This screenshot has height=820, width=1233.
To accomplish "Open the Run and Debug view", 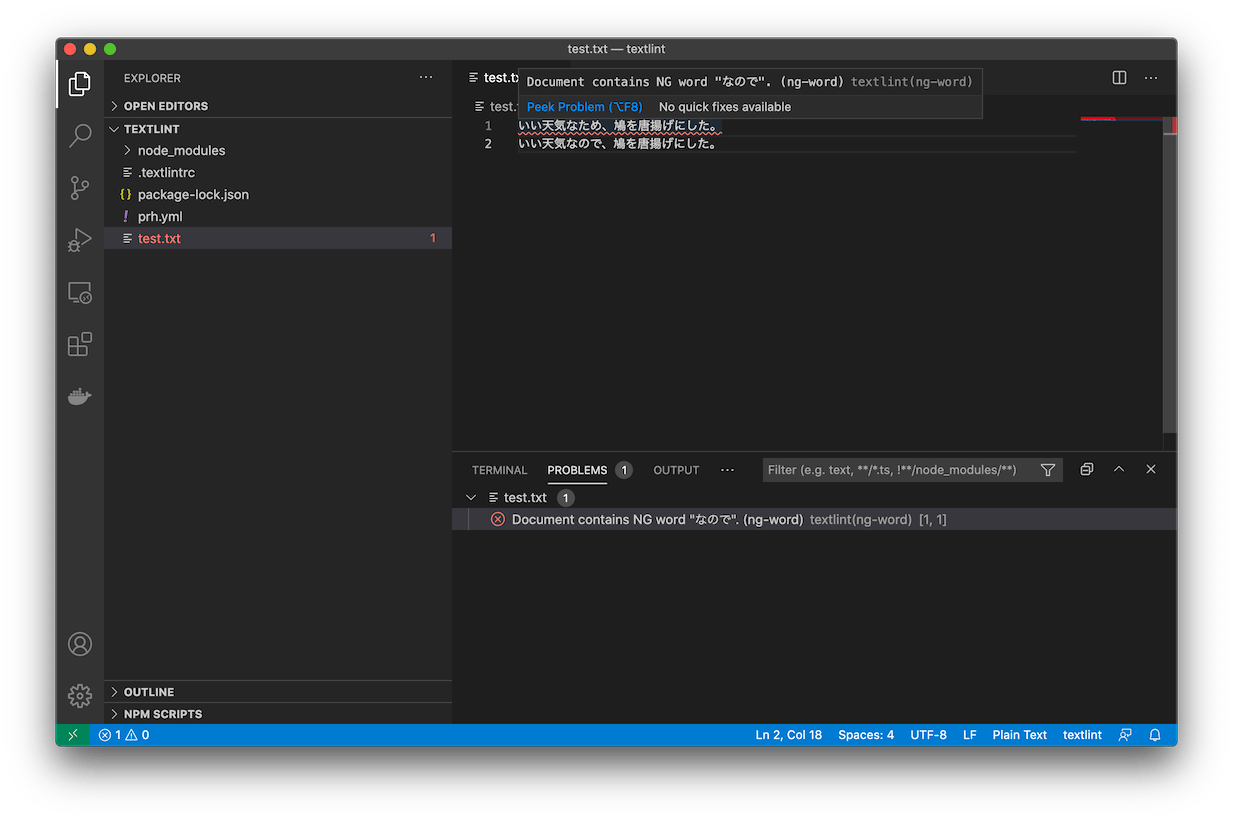I will tap(80, 240).
